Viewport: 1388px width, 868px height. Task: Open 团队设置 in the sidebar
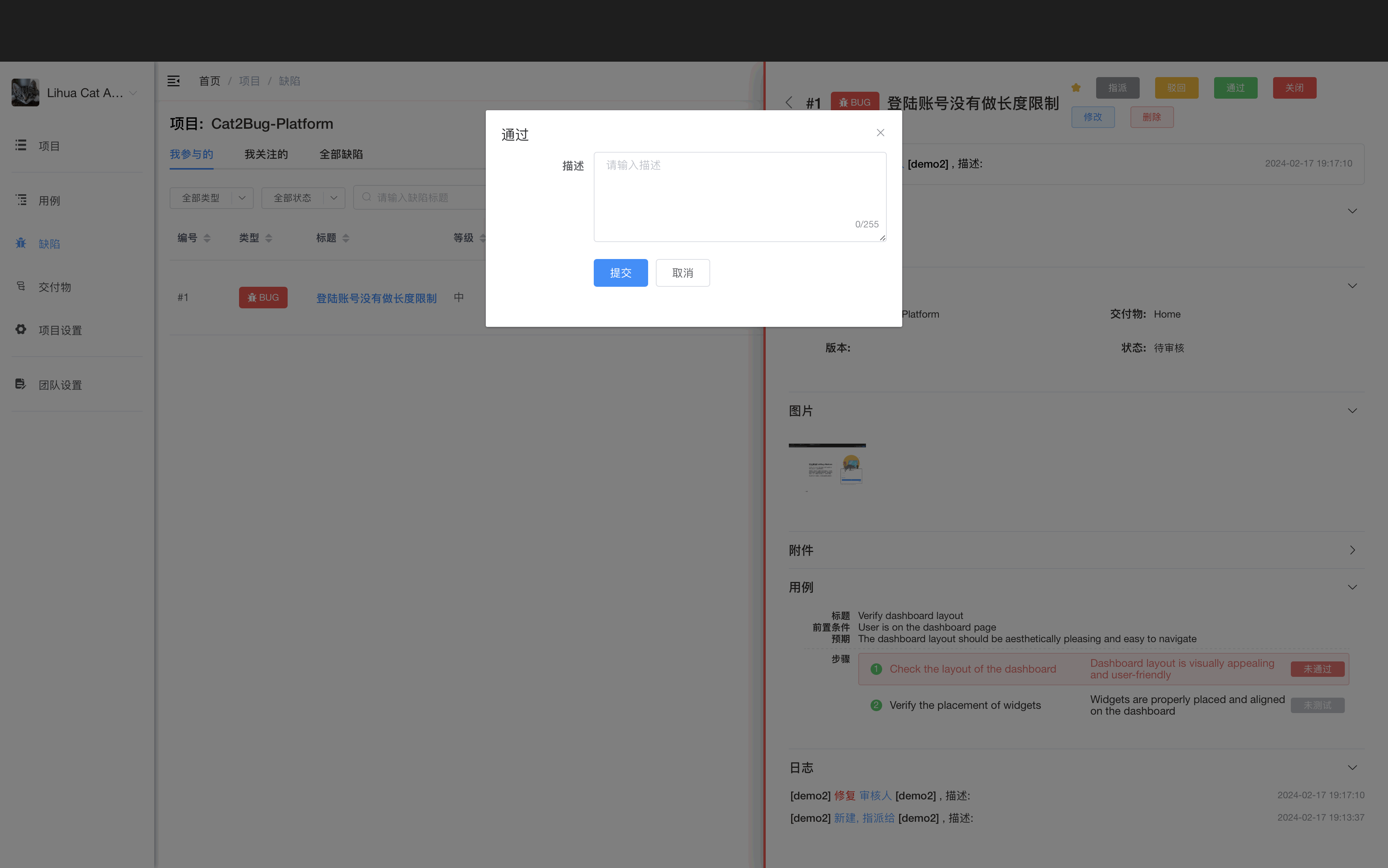click(77, 385)
